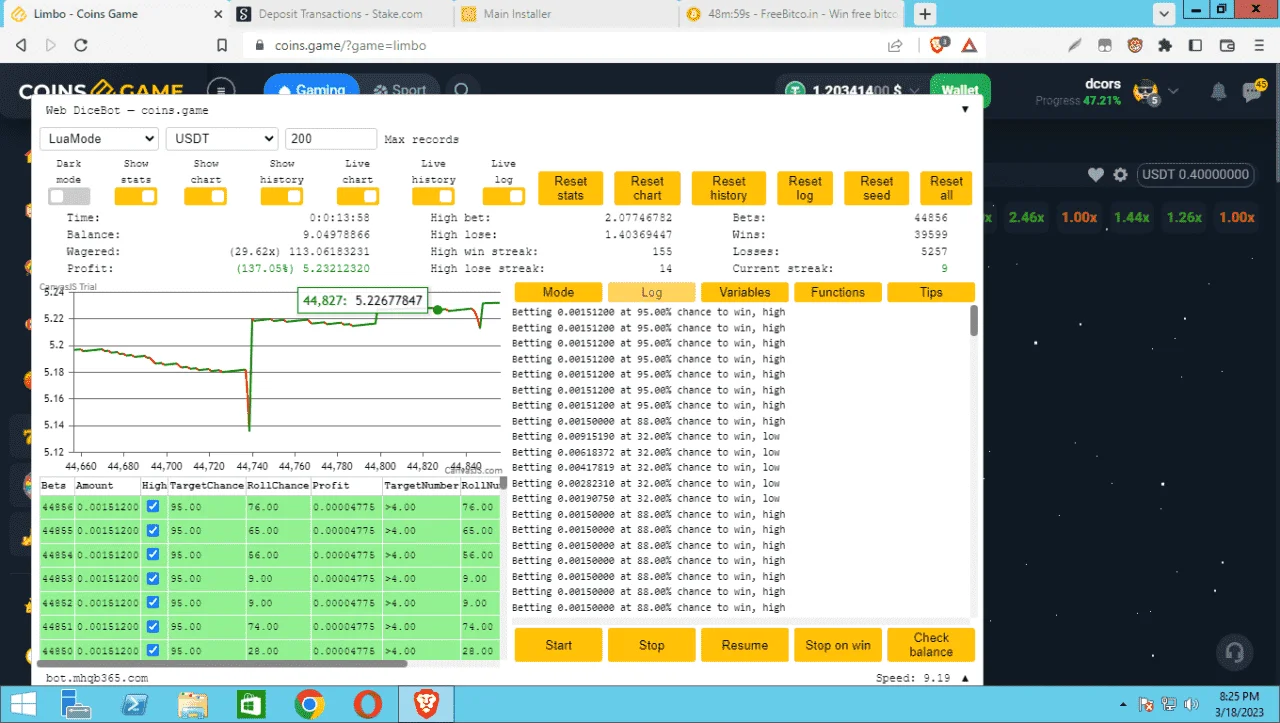The height and width of the screenshot is (723, 1280).
Task: Open the game settings gear icon
Action: pyautogui.click(x=1120, y=175)
